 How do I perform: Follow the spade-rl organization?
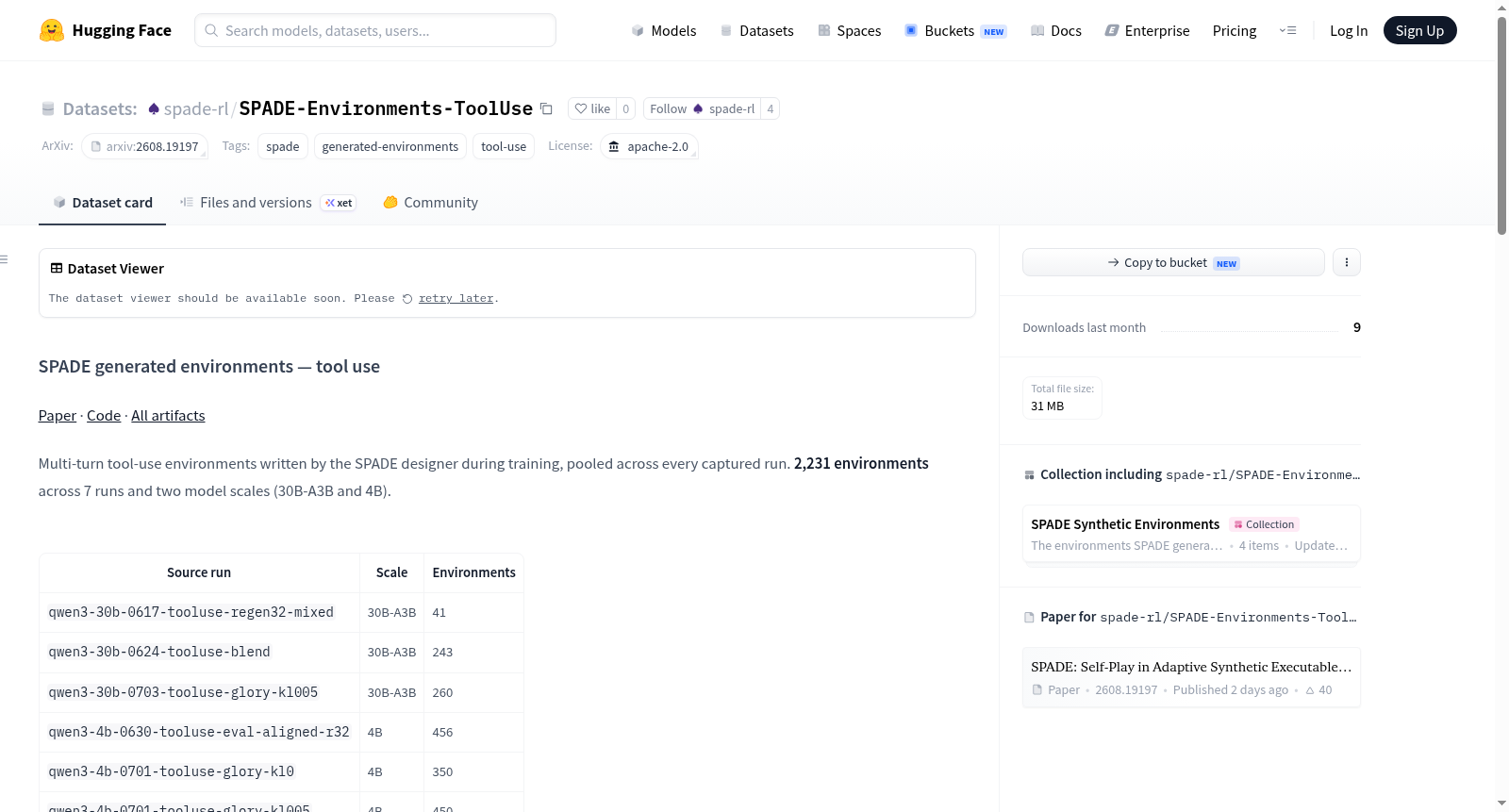click(x=703, y=108)
